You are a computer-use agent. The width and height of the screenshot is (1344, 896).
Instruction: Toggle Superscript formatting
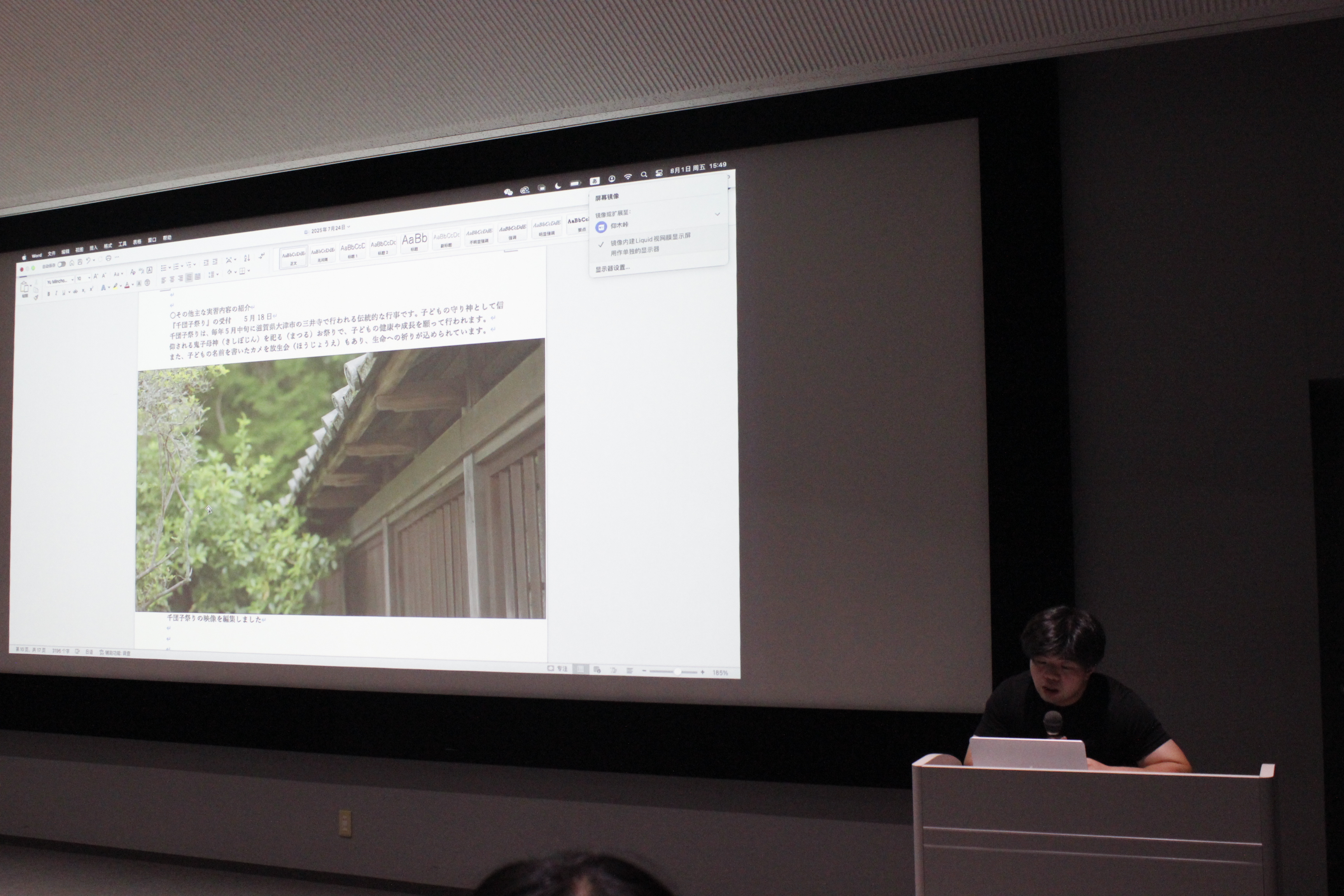(x=91, y=289)
